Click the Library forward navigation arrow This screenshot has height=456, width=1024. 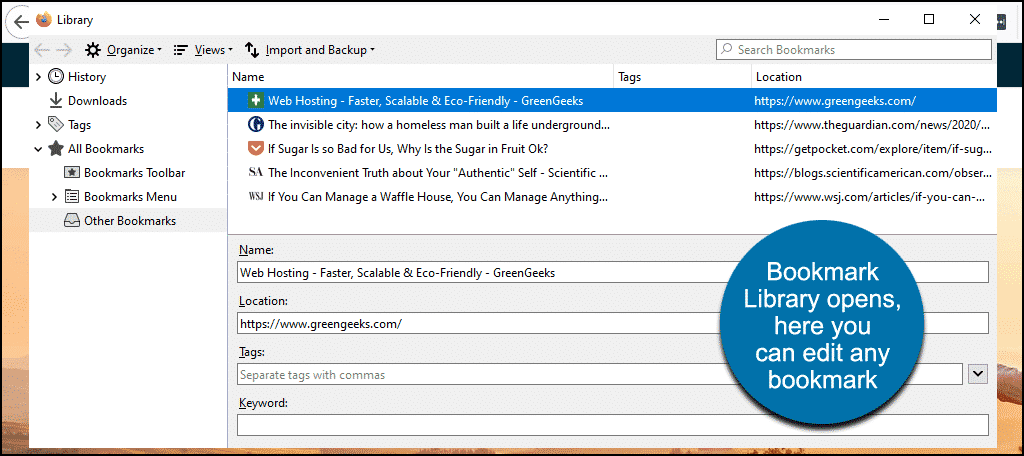(64, 50)
